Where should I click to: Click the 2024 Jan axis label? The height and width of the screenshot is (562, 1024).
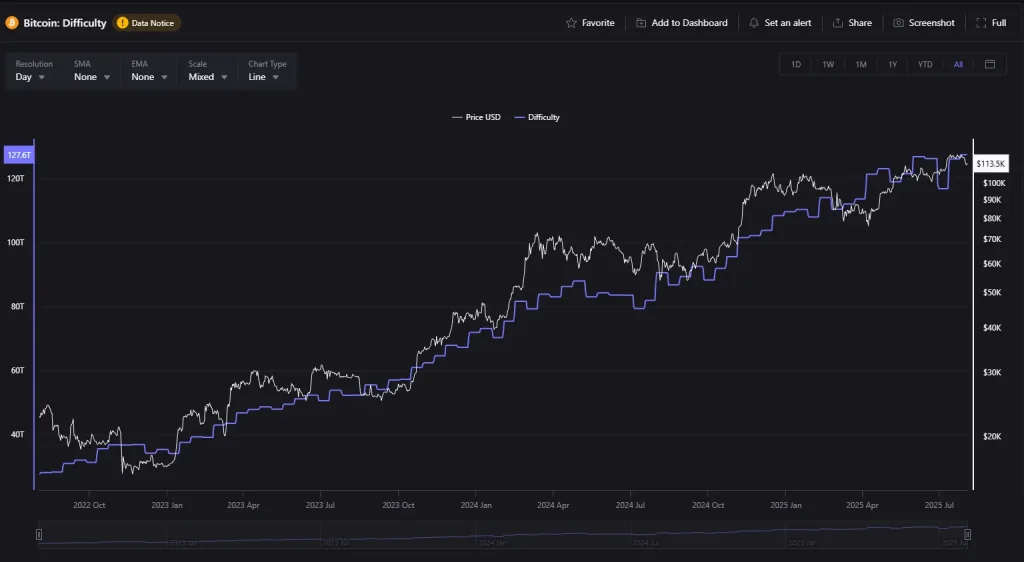tap(476, 505)
